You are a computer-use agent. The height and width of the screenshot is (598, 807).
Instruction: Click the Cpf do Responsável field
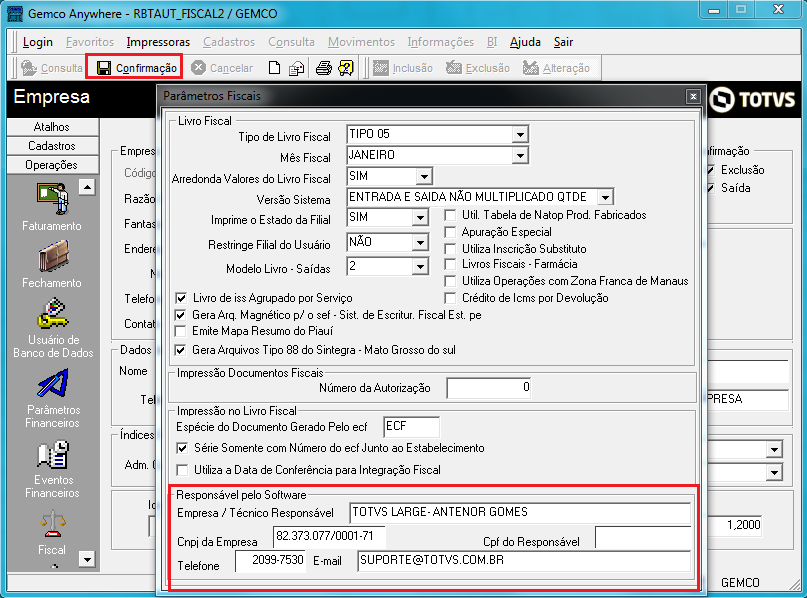tap(643, 537)
